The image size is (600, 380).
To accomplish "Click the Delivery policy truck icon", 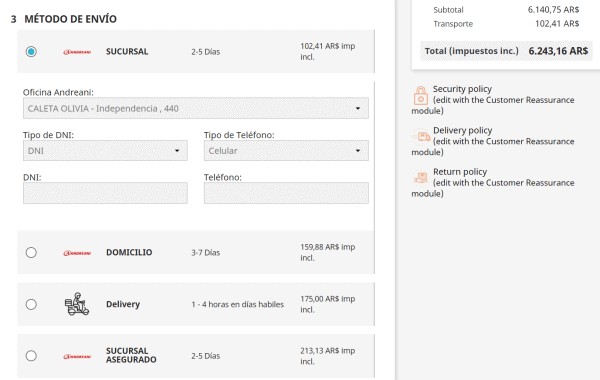I will coord(421,136).
